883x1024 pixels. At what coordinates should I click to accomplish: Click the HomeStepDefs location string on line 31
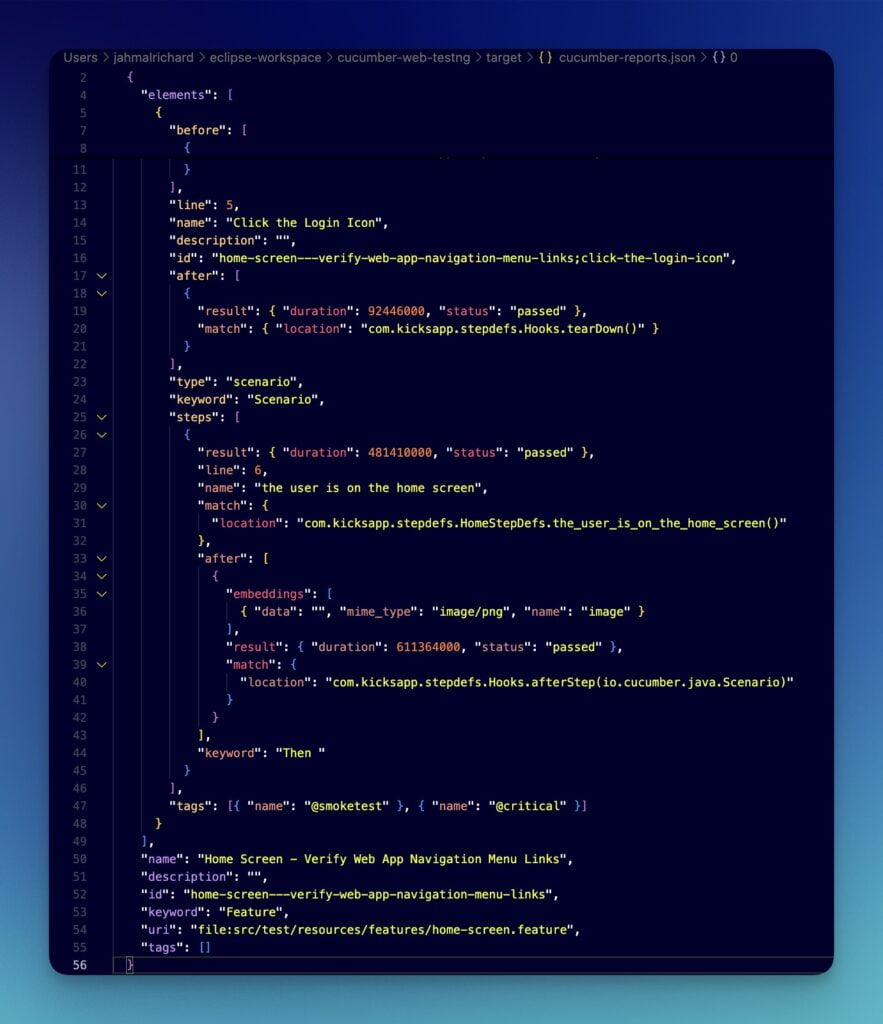[x=542, y=523]
